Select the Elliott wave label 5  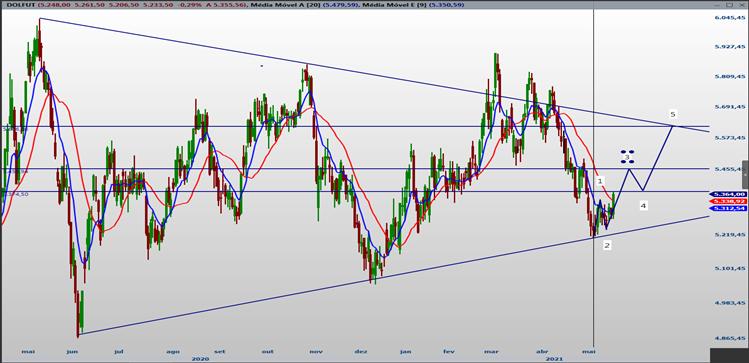click(x=673, y=114)
